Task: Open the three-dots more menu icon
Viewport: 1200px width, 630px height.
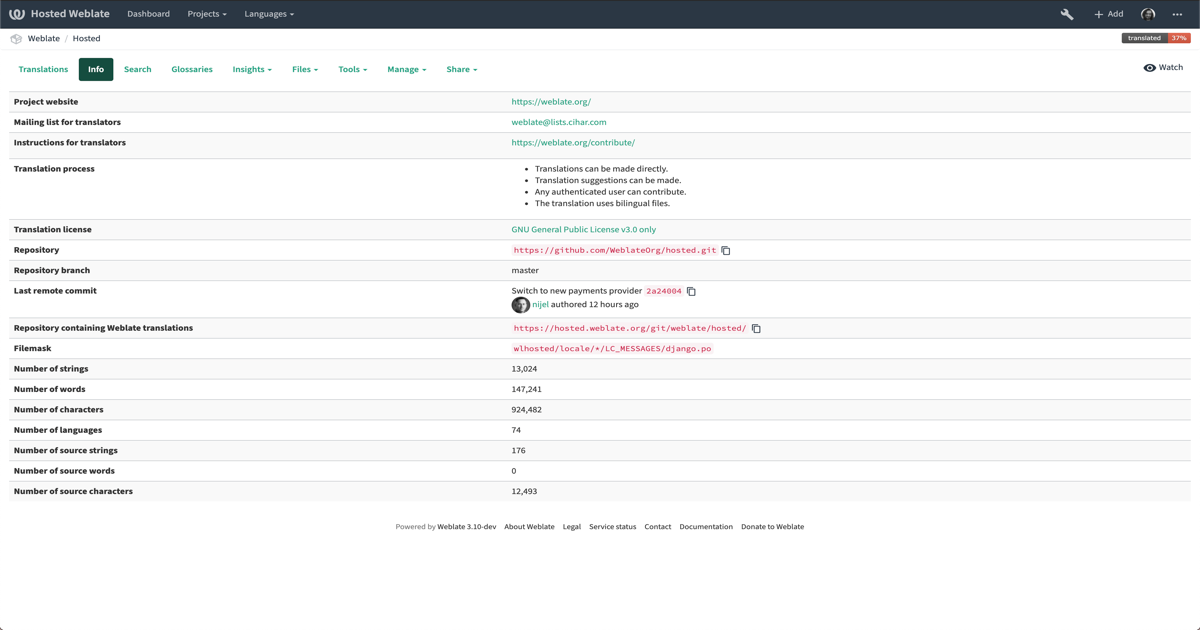Action: pyautogui.click(x=1177, y=14)
